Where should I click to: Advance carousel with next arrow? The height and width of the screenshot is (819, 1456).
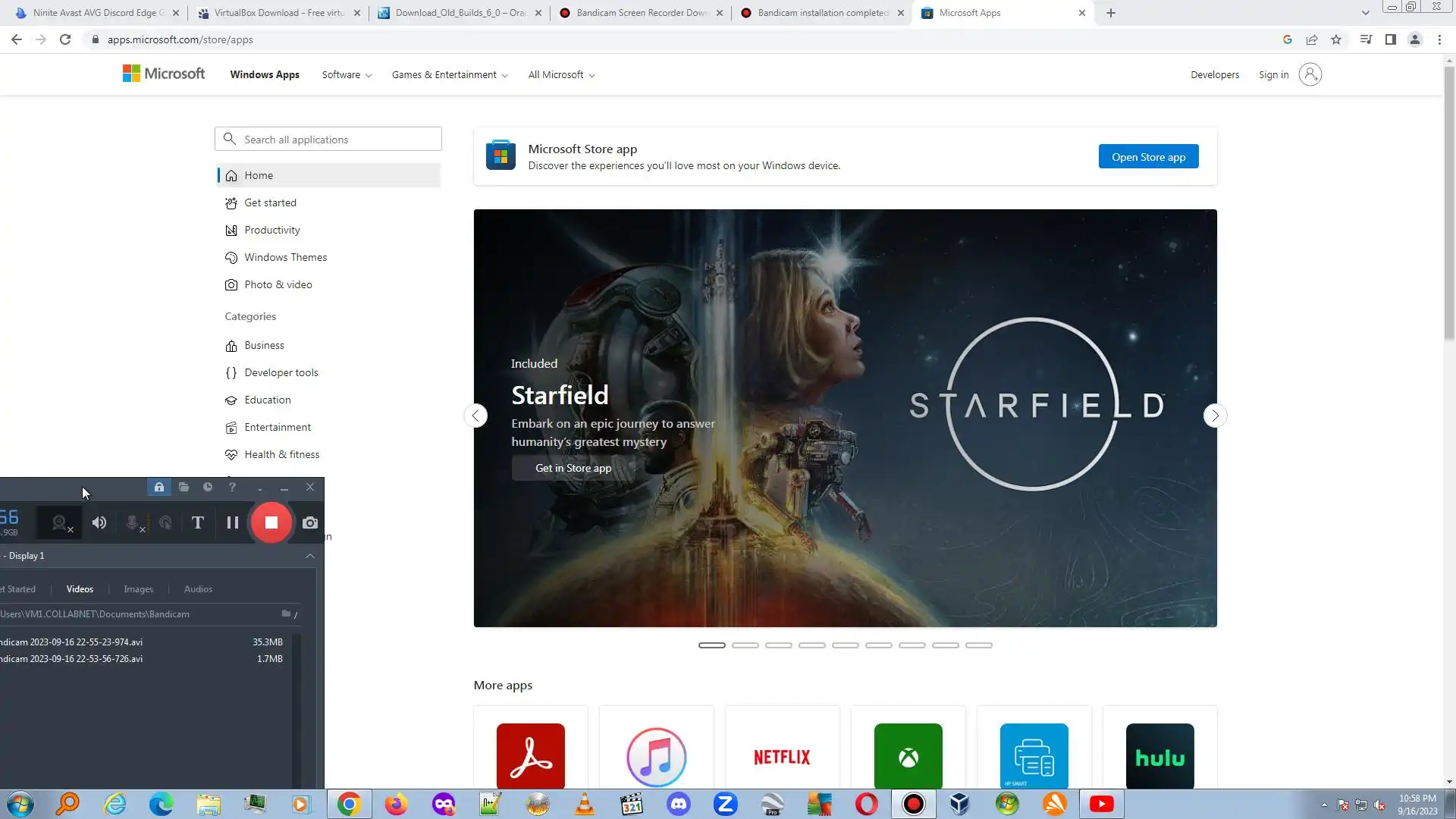(1215, 416)
